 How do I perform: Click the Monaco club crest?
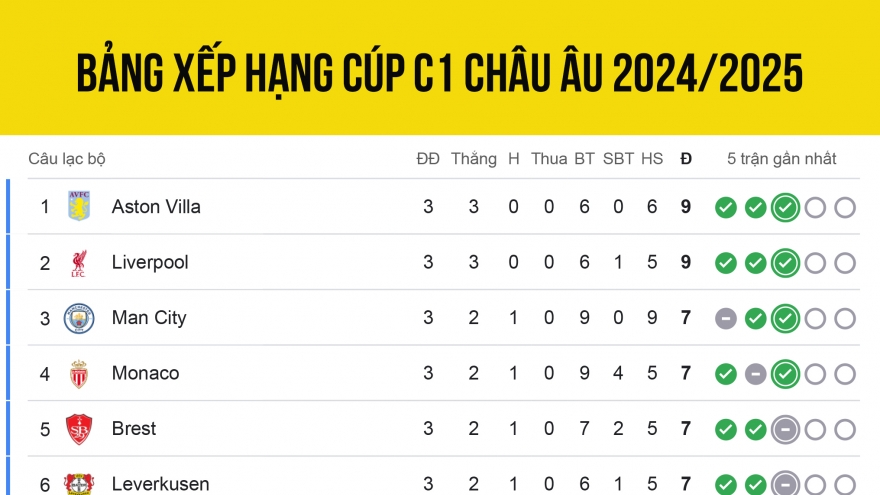click(79, 374)
